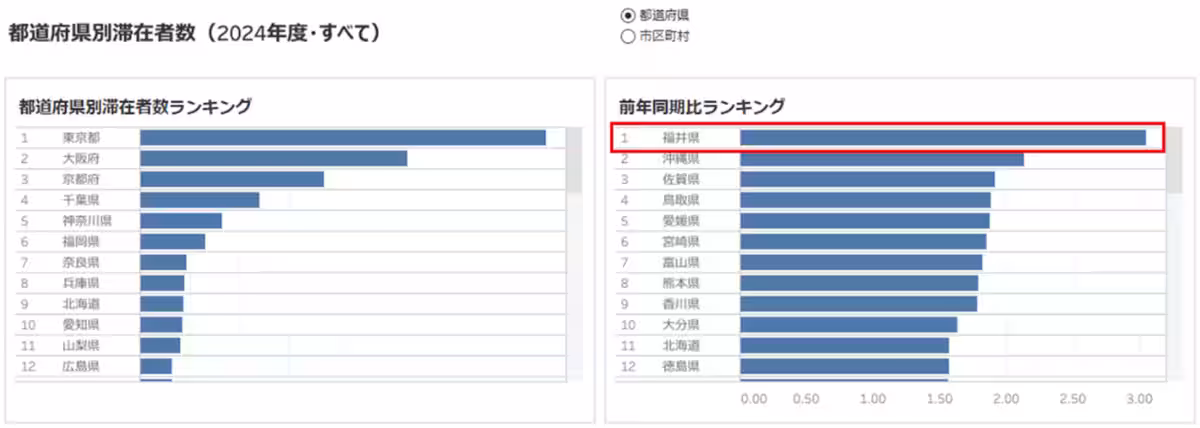Select the 奈良県 bar in the left chart
The width and height of the screenshot is (1200, 428).
coord(163,262)
